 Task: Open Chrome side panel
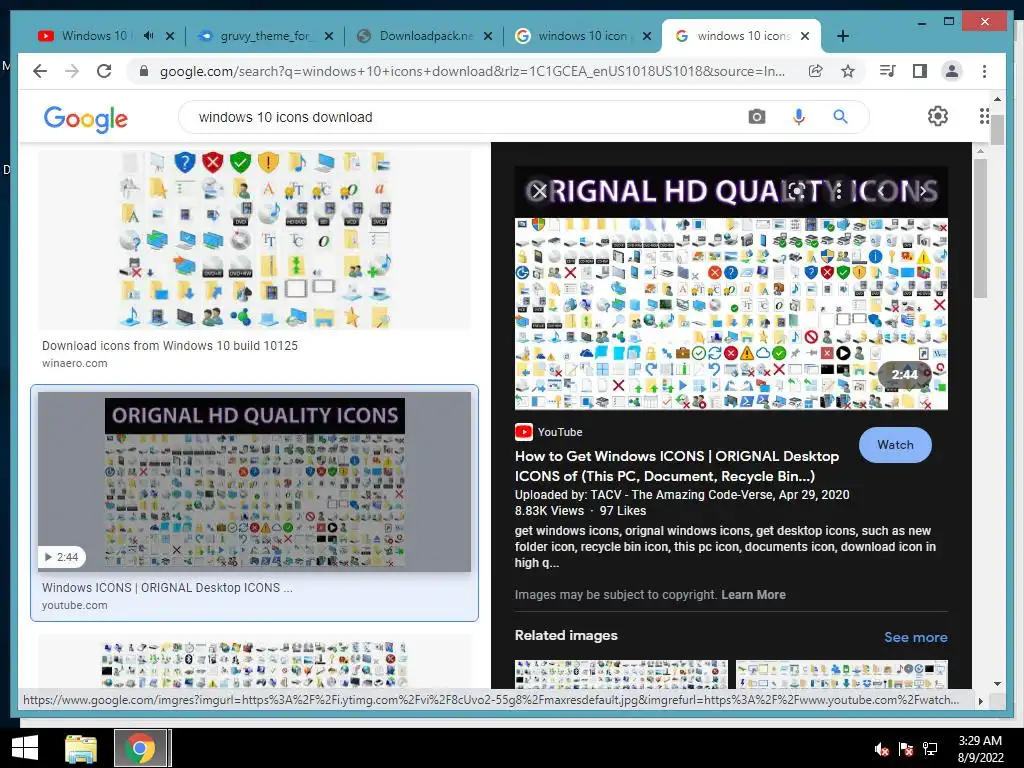[x=920, y=71]
